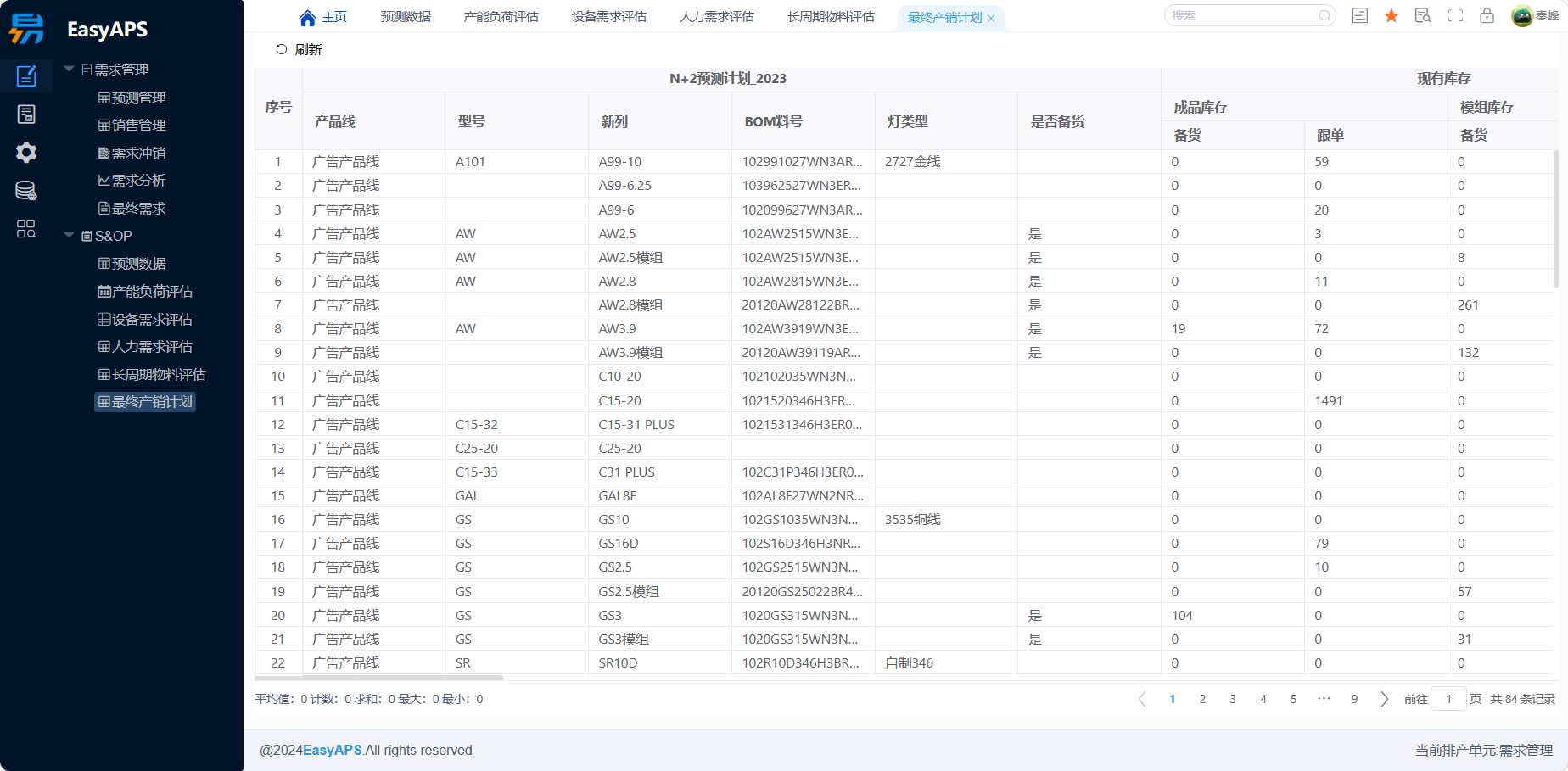This screenshot has height=771, width=1568.
Task: Go to next page with right chevron
Action: (x=1384, y=699)
